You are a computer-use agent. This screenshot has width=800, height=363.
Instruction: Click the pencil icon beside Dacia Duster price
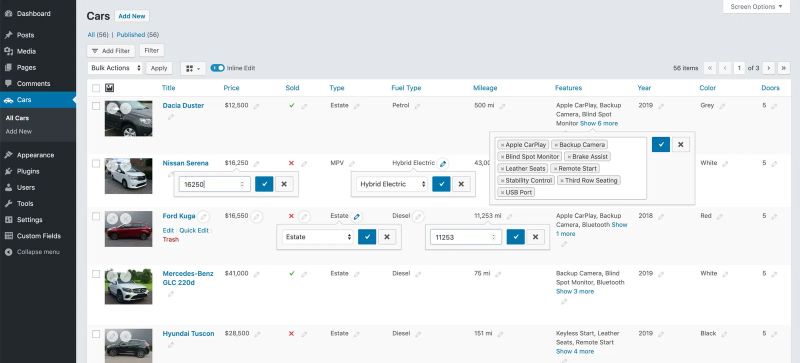(256, 106)
